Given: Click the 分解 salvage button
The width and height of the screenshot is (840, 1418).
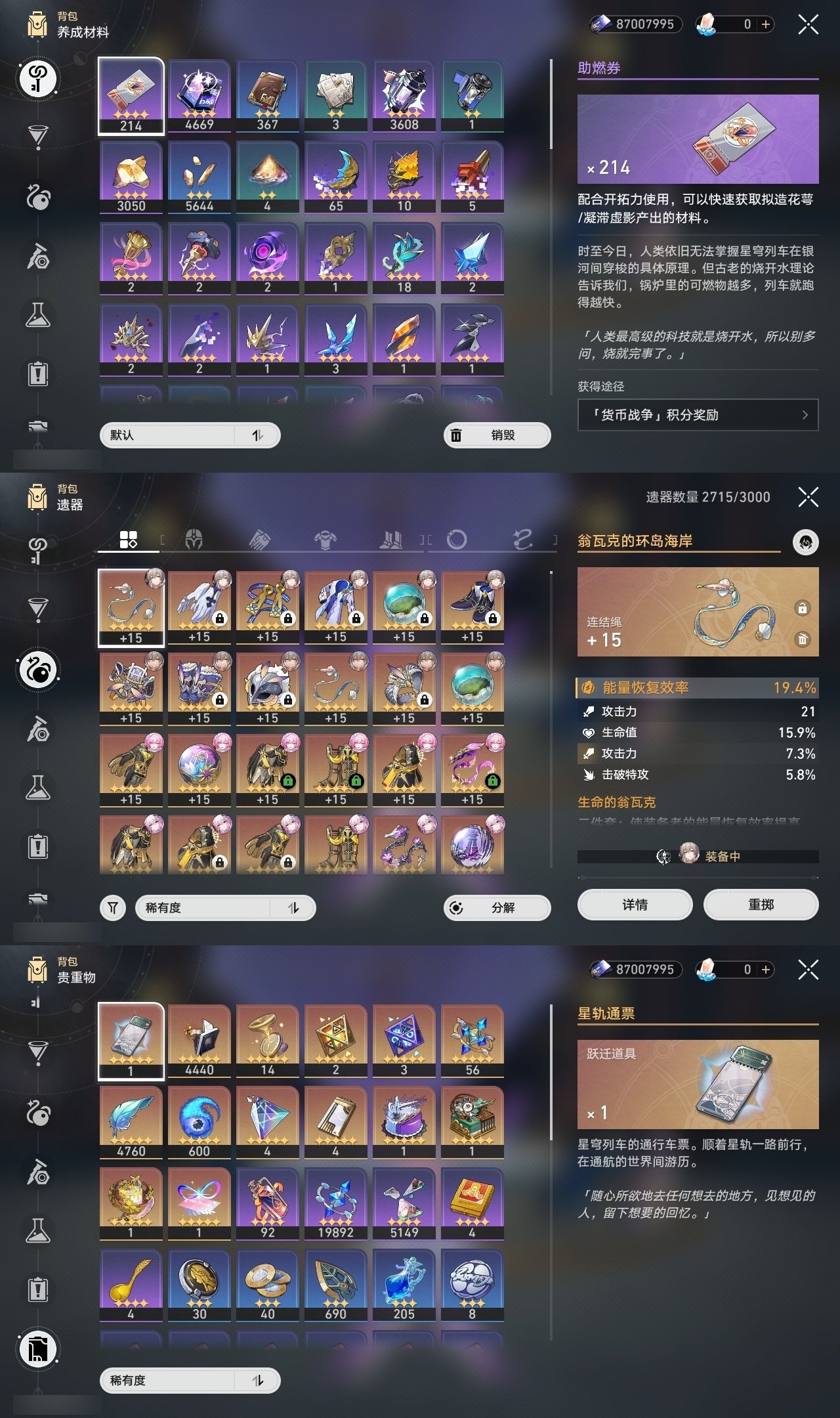Looking at the screenshot, I should 497,907.
